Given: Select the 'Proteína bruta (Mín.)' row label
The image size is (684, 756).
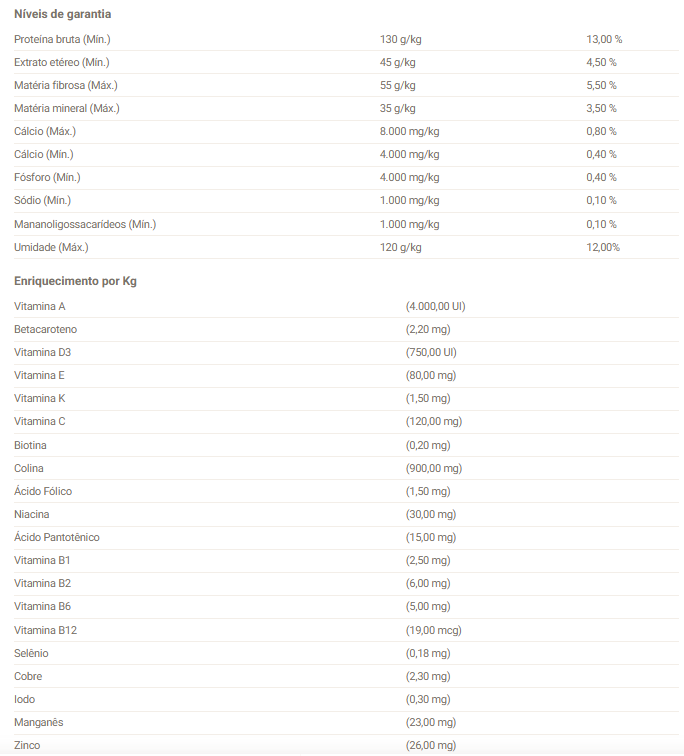Looking at the screenshot, I should tap(62, 39).
